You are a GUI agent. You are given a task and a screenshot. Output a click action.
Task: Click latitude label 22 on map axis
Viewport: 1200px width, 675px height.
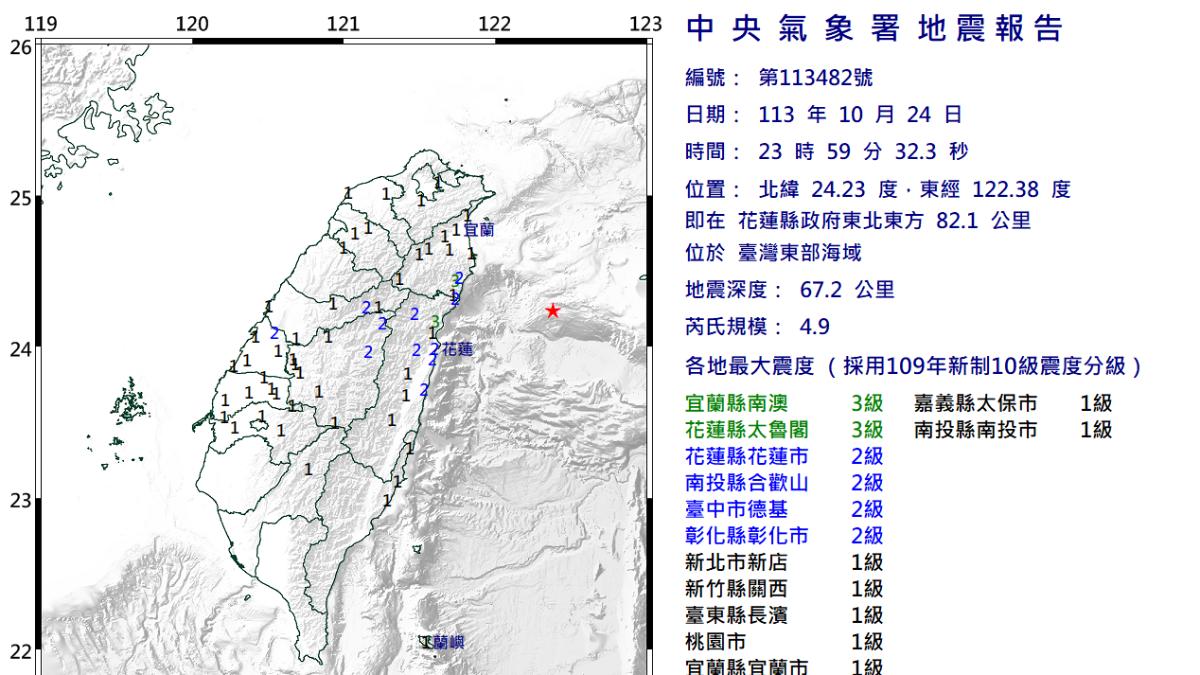coord(19,652)
